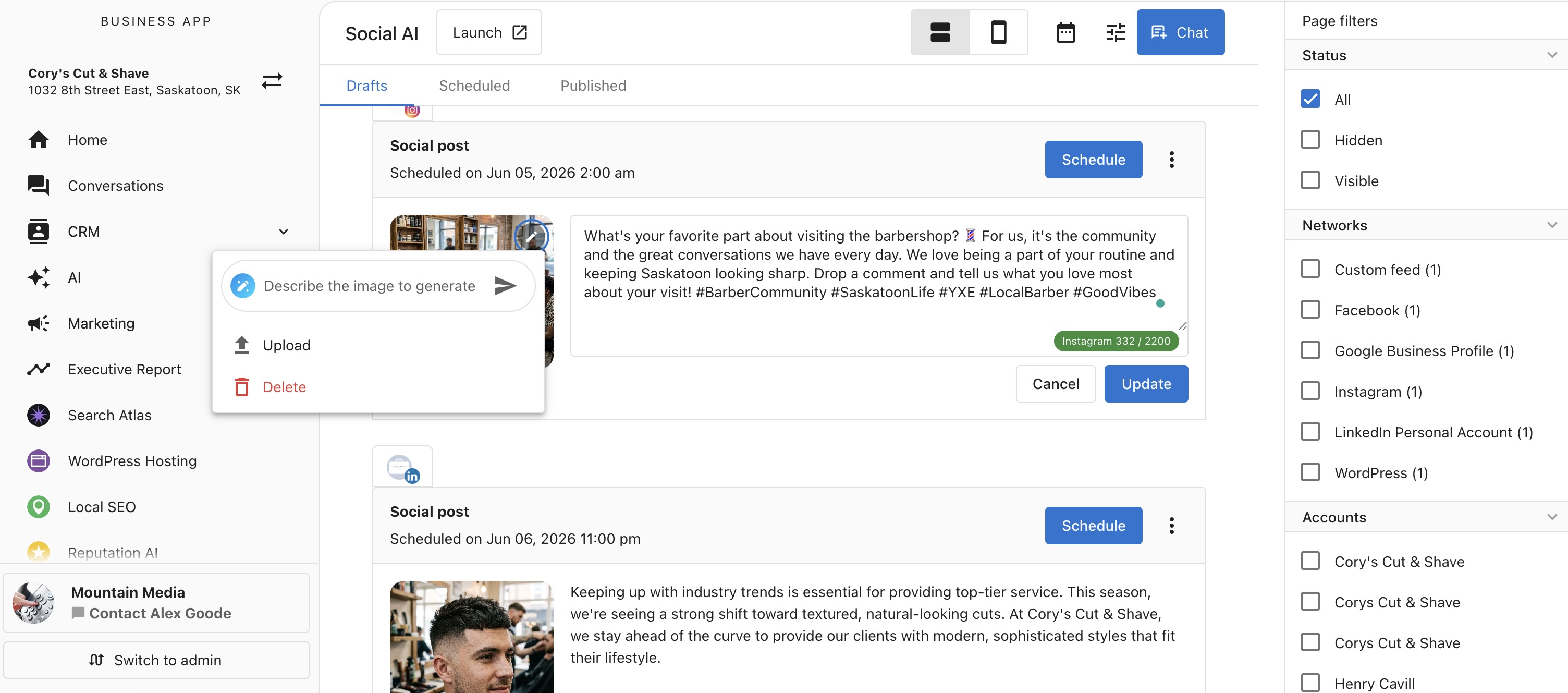The width and height of the screenshot is (1568, 693).
Task: Click the Instagram 332 / 2200 counter badge
Action: click(x=1116, y=341)
